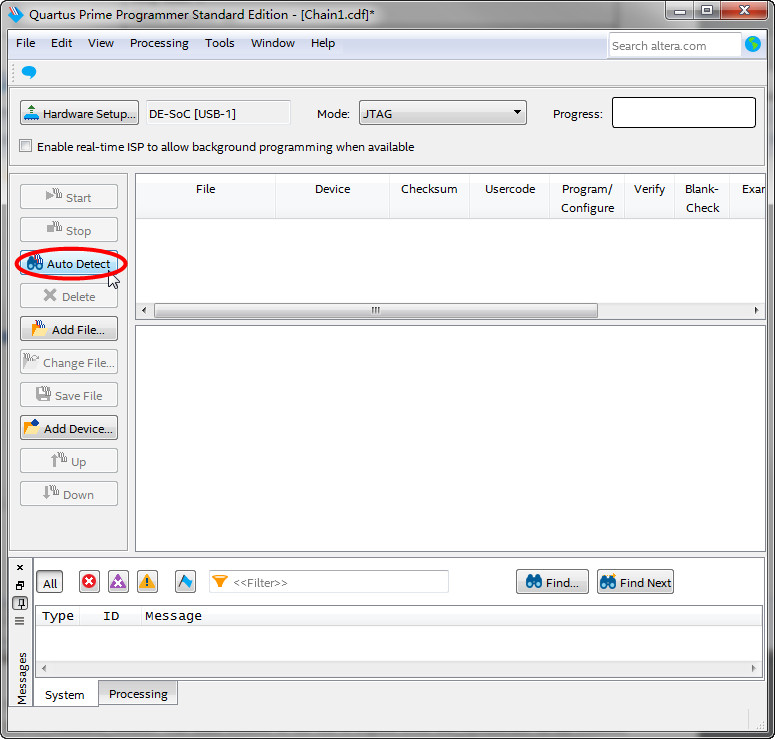
Task: Open the Tools menu
Action: (219, 43)
